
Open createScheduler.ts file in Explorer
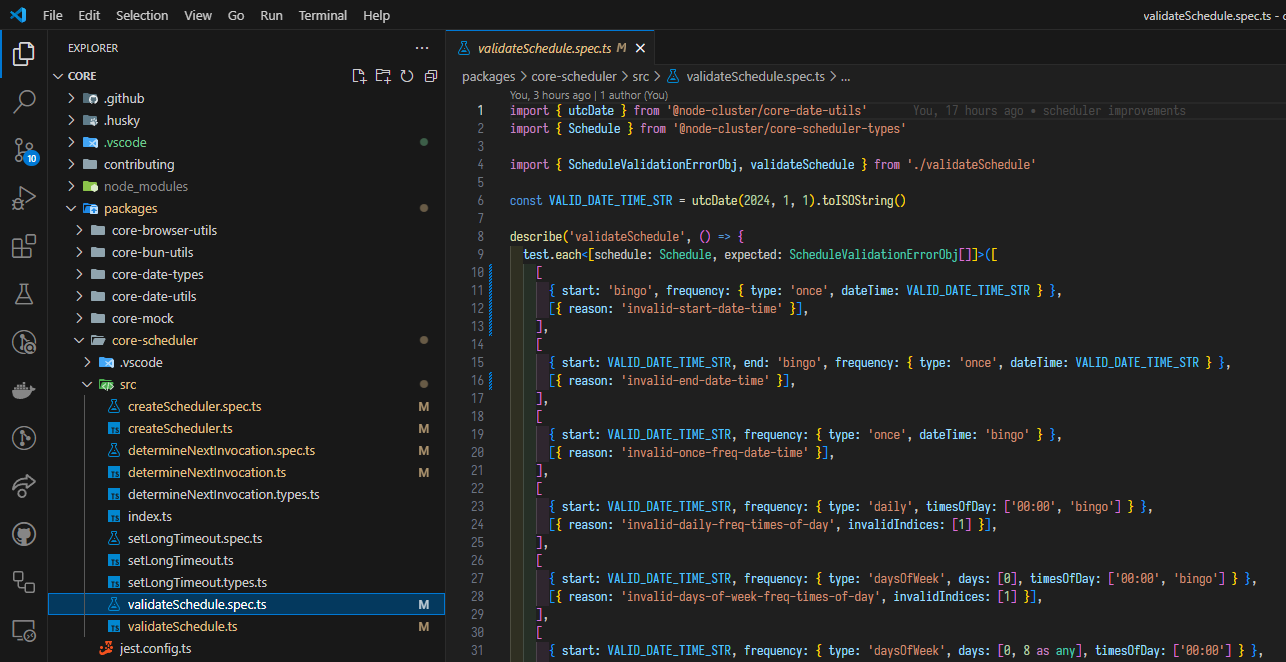coord(180,428)
